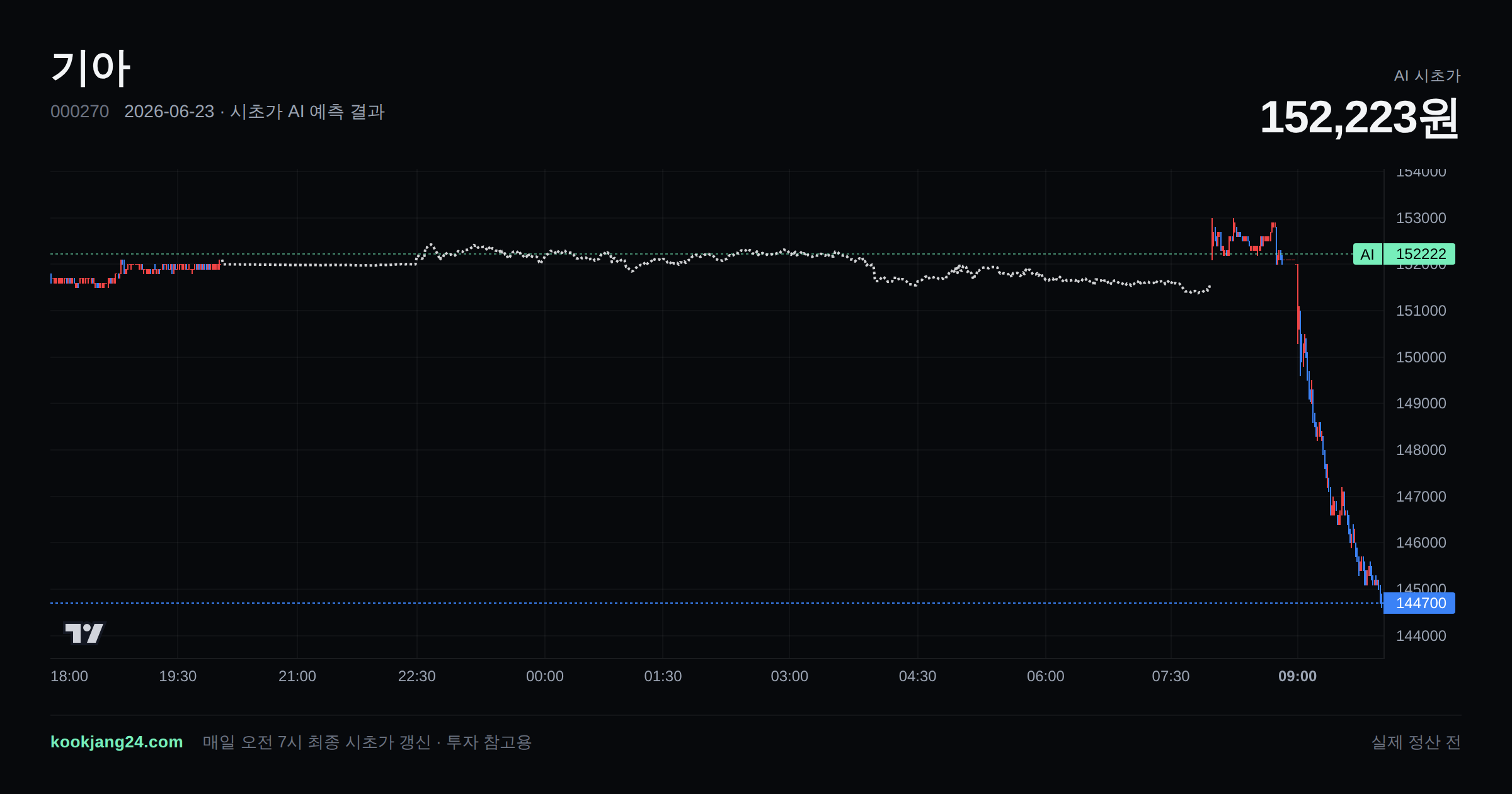Click the 150000 price axis label

point(1421,357)
